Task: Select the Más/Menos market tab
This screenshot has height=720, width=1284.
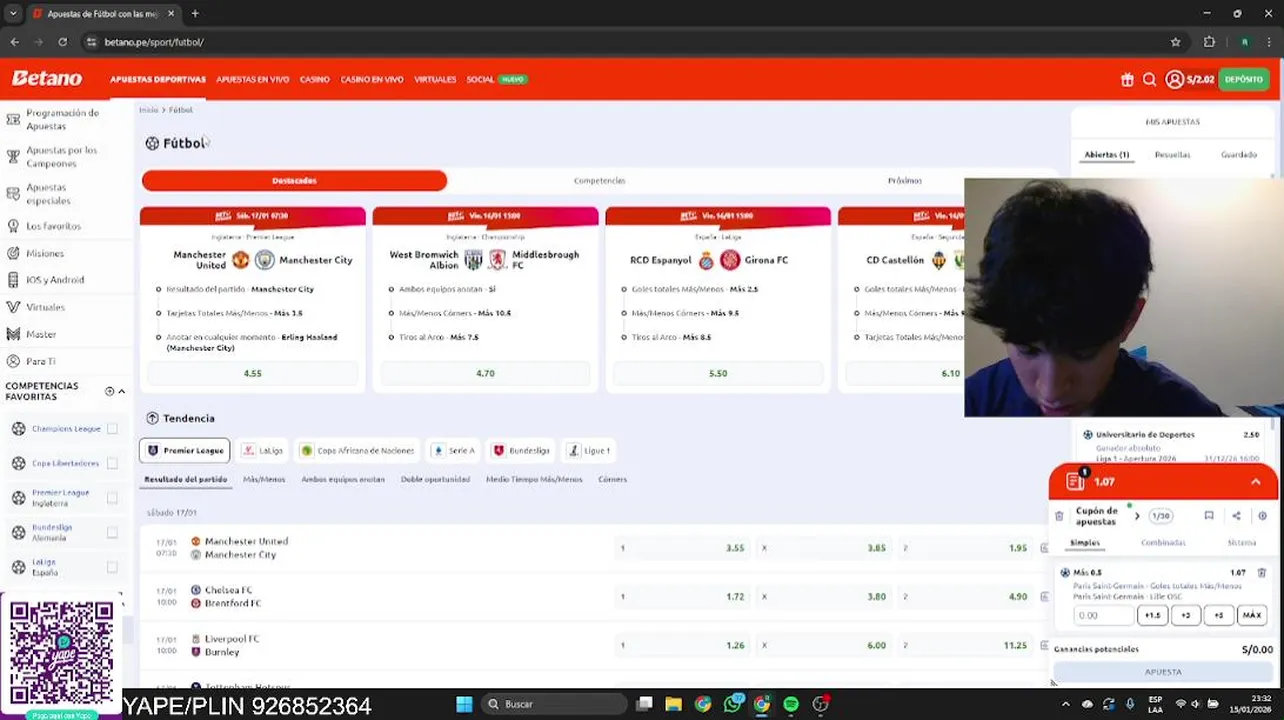Action: click(x=264, y=479)
